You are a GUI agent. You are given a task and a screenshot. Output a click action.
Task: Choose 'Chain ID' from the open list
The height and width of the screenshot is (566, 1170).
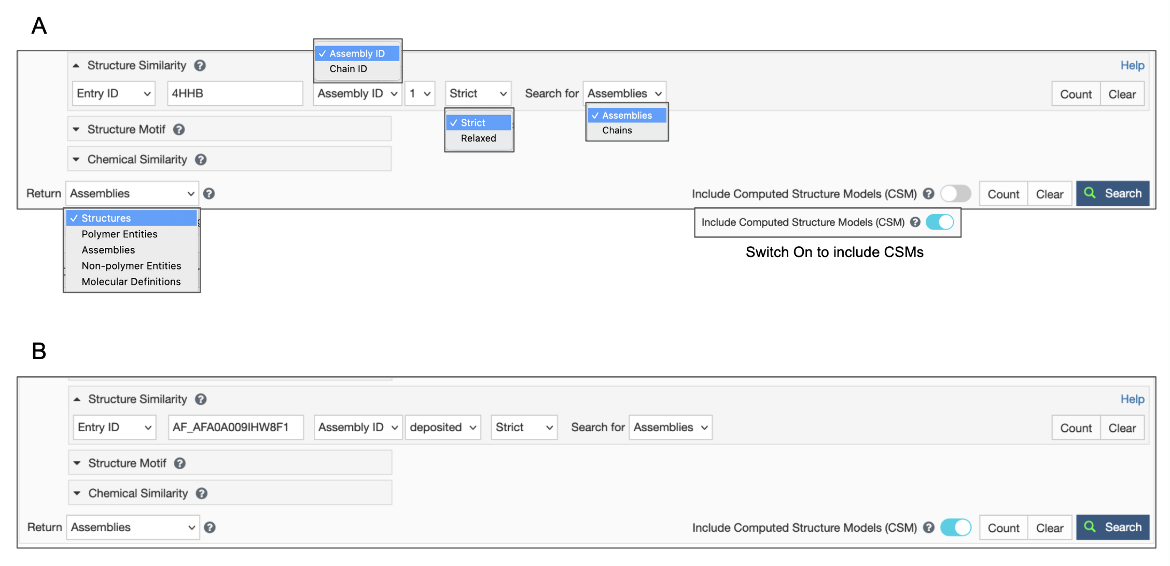(348, 69)
